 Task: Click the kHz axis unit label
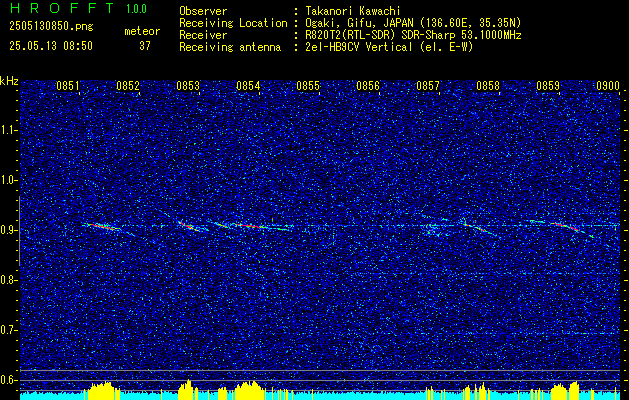tap(9, 81)
